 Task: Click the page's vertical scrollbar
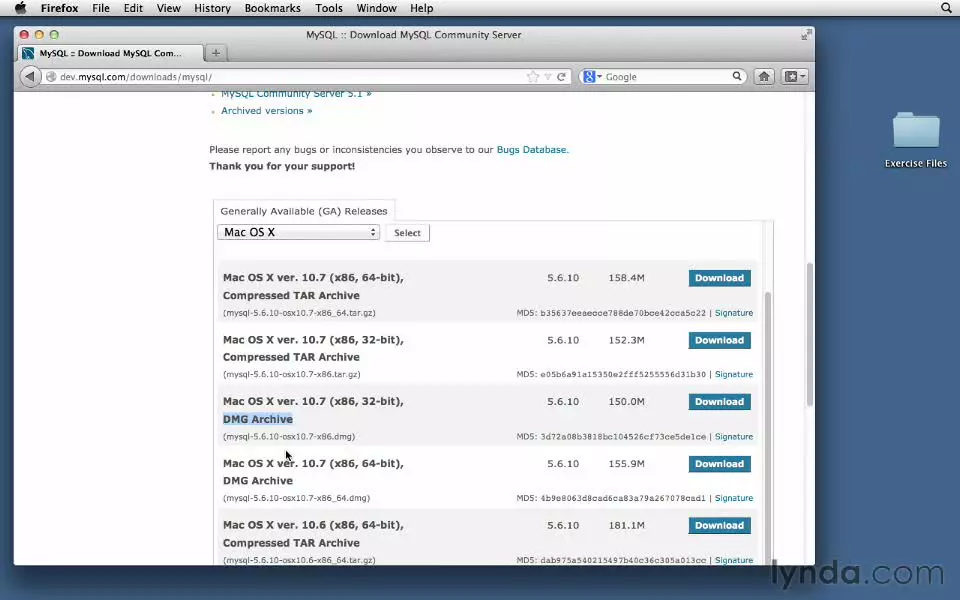(809, 330)
